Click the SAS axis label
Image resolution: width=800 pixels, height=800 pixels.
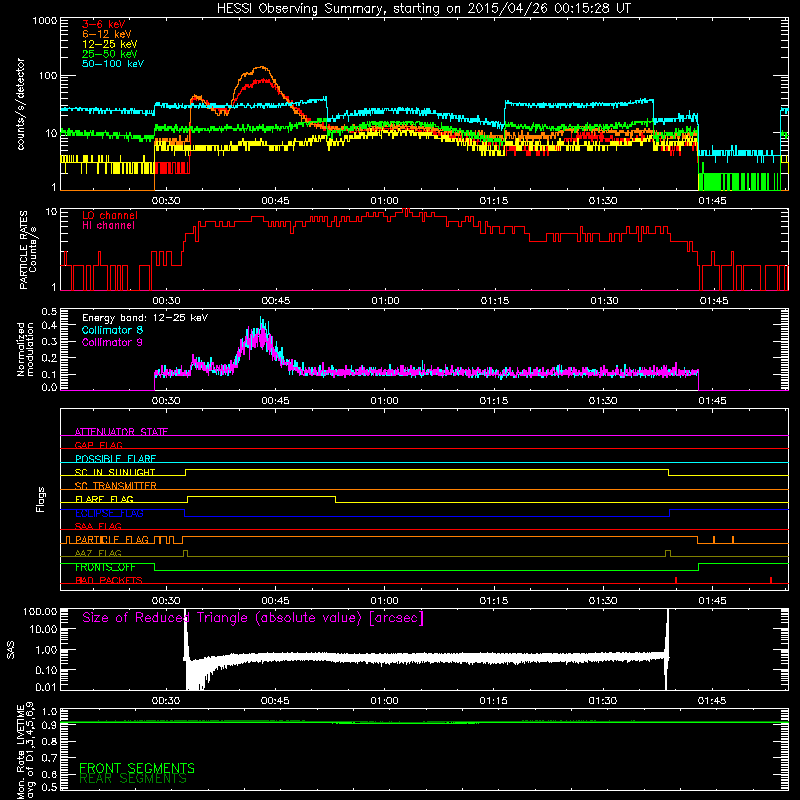(x=10, y=649)
